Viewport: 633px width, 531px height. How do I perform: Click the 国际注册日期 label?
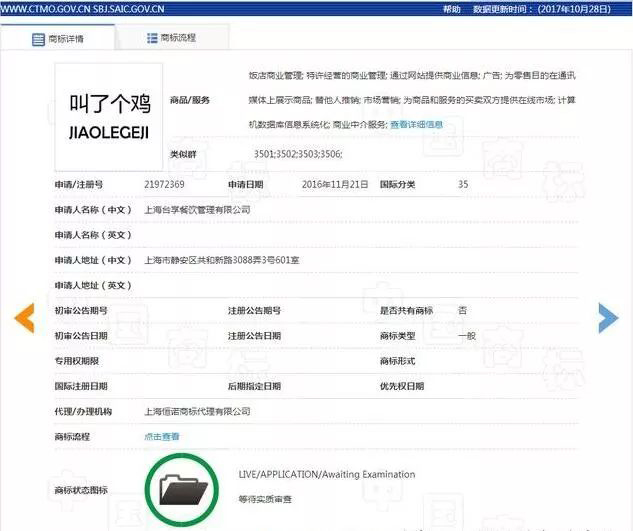(81, 386)
